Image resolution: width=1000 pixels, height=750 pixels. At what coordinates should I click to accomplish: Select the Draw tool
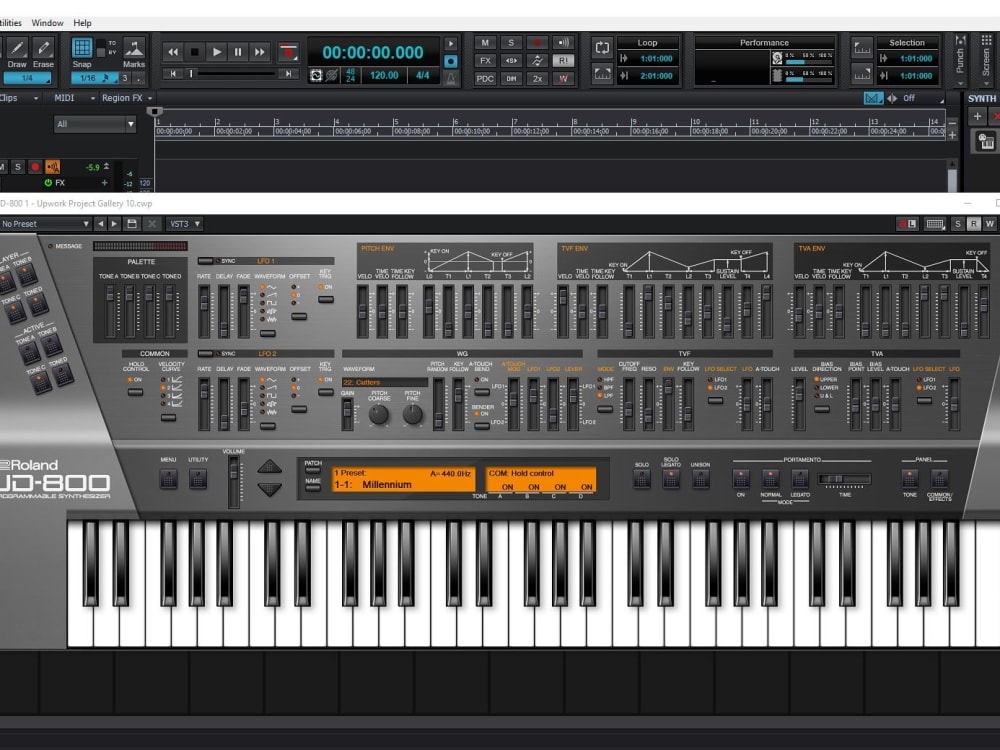(x=17, y=48)
